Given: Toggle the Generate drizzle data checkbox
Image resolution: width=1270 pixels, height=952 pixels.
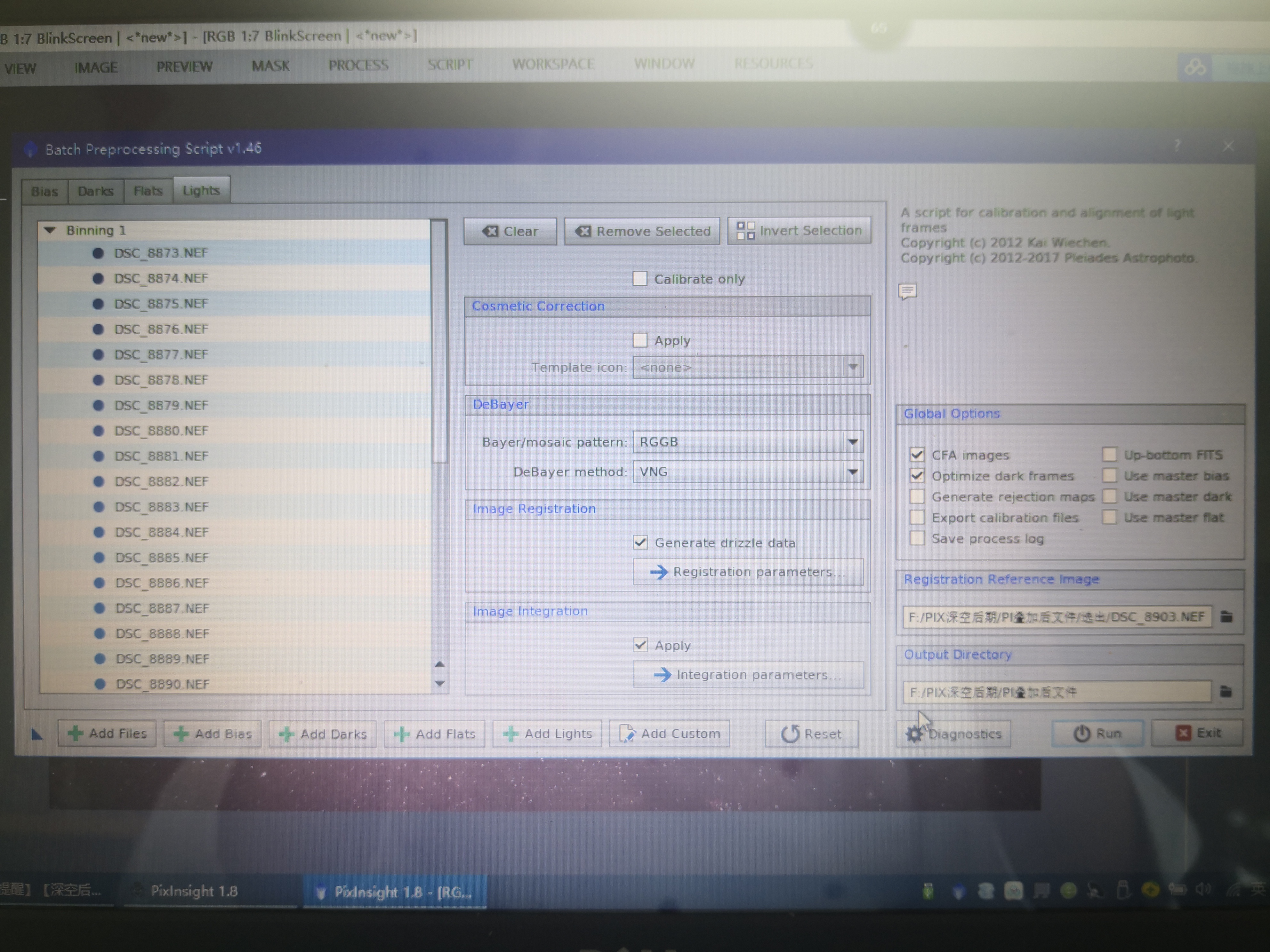Looking at the screenshot, I should pos(640,542).
